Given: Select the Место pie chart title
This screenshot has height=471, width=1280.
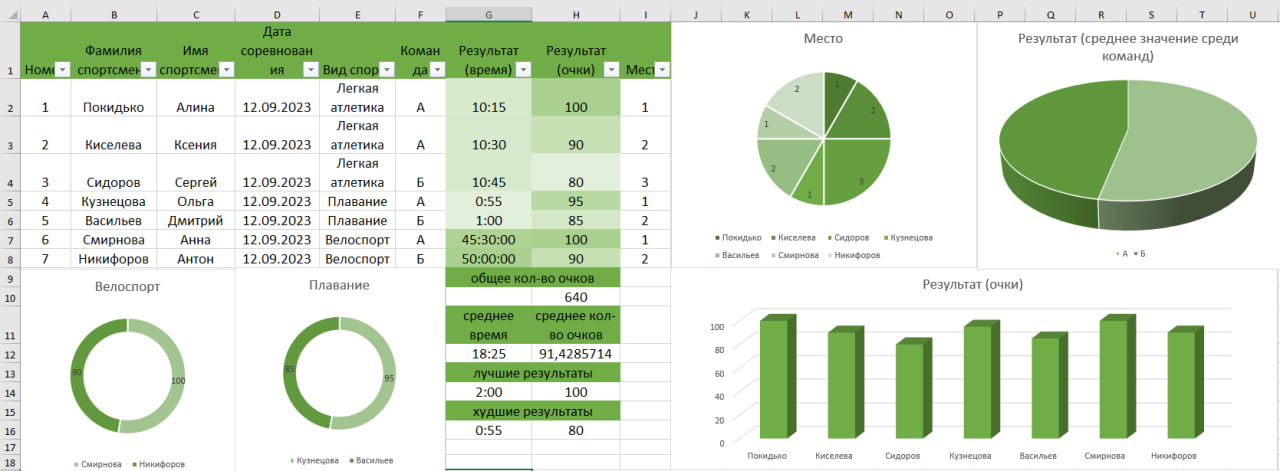Looking at the screenshot, I should (x=823, y=38).
